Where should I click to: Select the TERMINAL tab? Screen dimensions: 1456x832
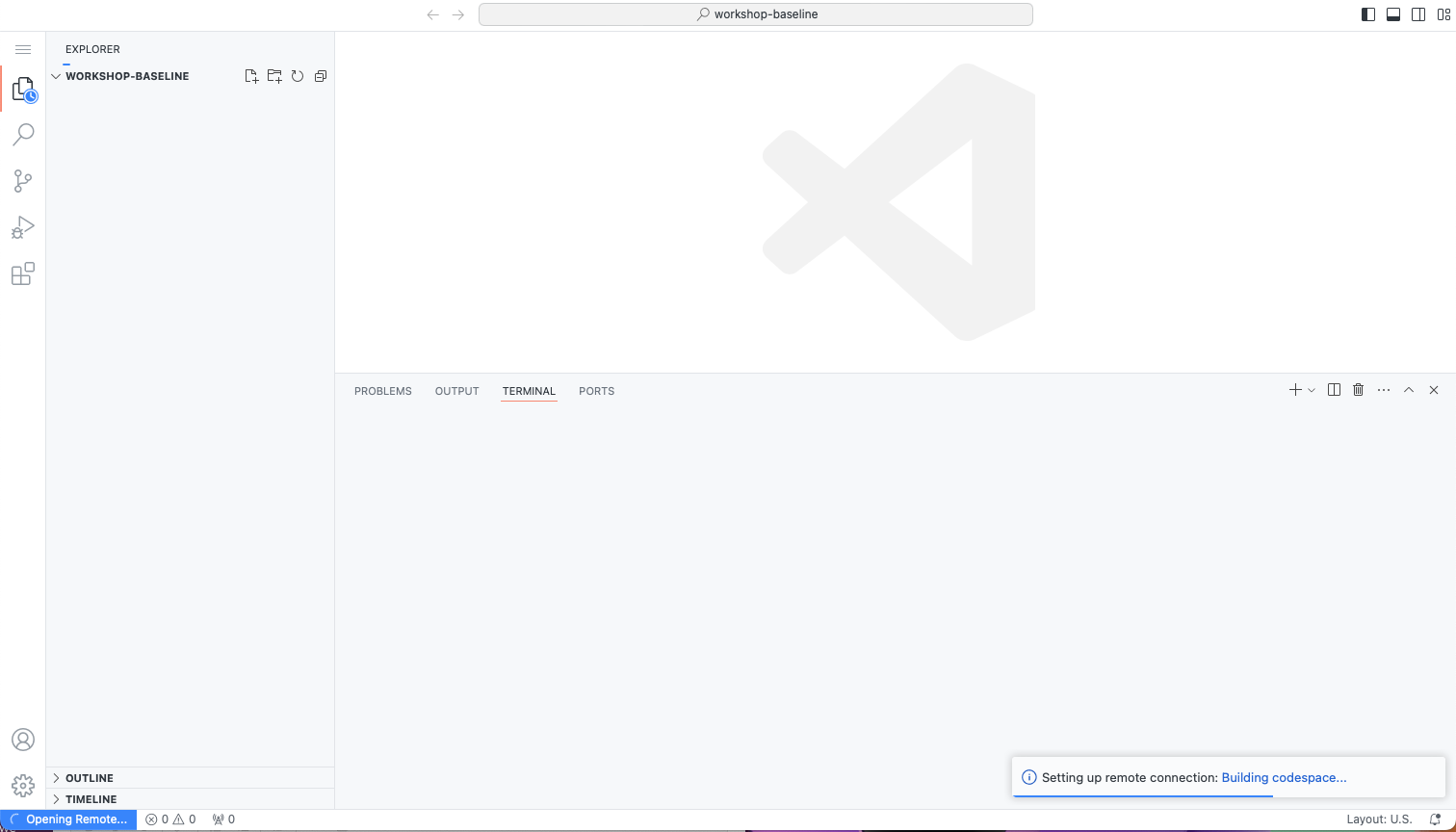click(529, 391)
